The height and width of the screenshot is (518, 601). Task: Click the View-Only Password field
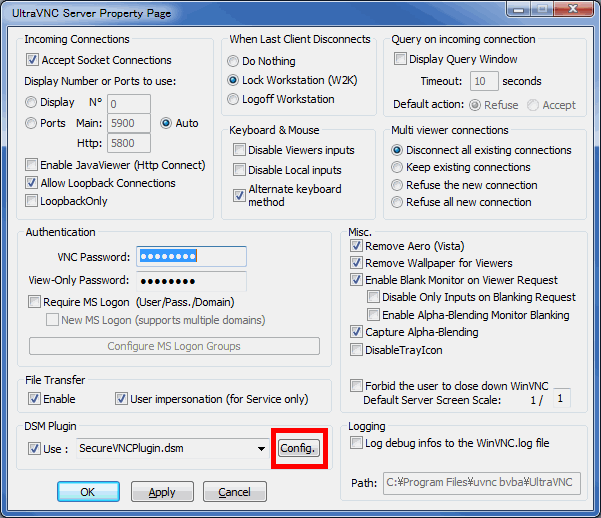pos(191,281)
